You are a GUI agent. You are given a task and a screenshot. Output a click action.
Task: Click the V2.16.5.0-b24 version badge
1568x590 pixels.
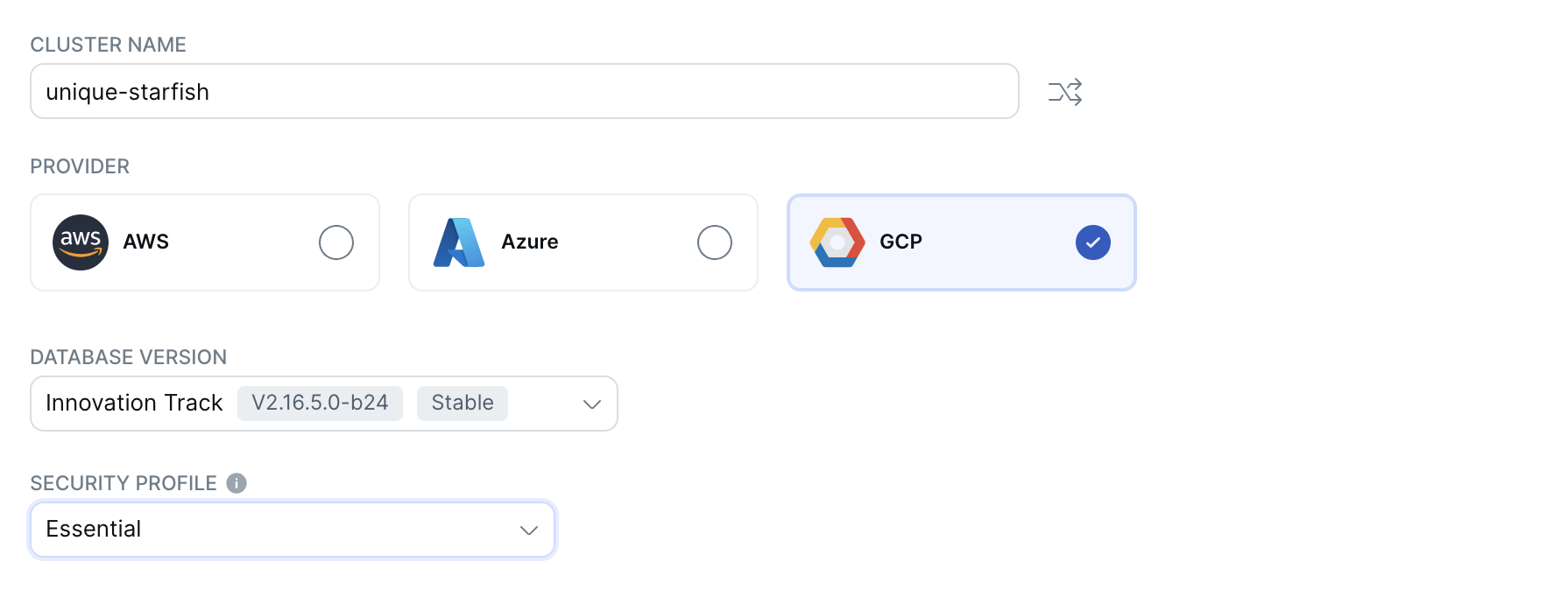(319, 404)
